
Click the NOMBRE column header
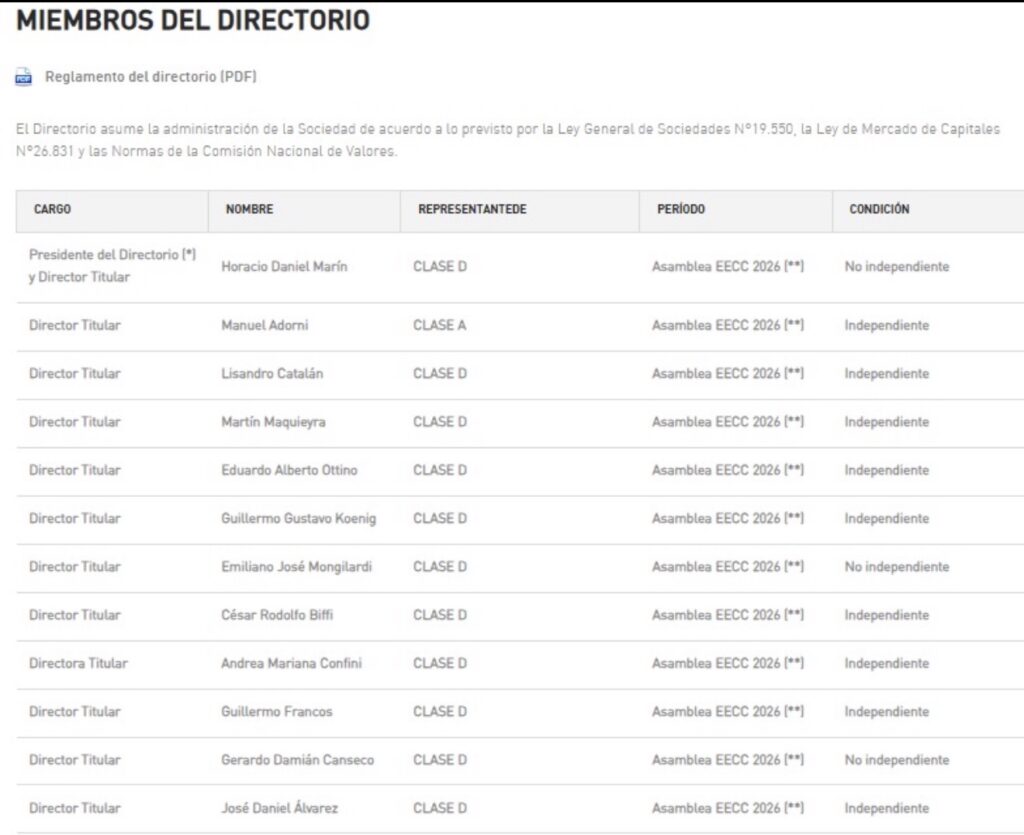249,209
